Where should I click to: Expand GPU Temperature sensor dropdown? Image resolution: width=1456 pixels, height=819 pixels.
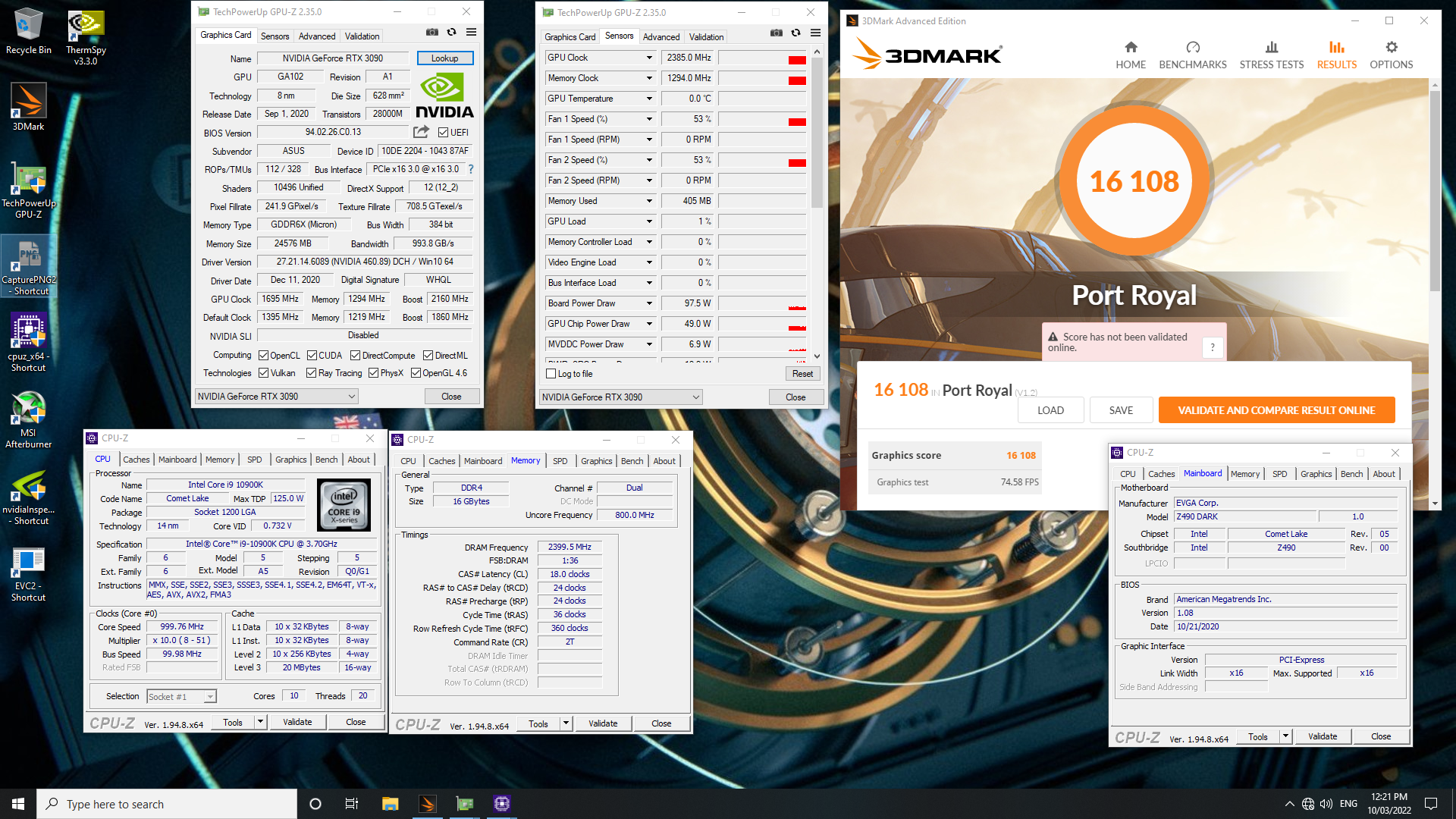[650, 99]
